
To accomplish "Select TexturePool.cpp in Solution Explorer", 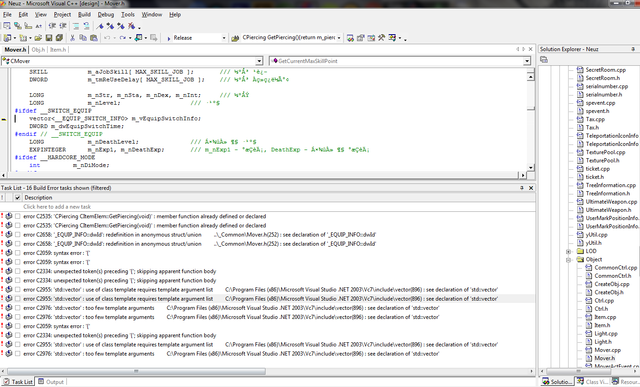I will tap(605, 152).
